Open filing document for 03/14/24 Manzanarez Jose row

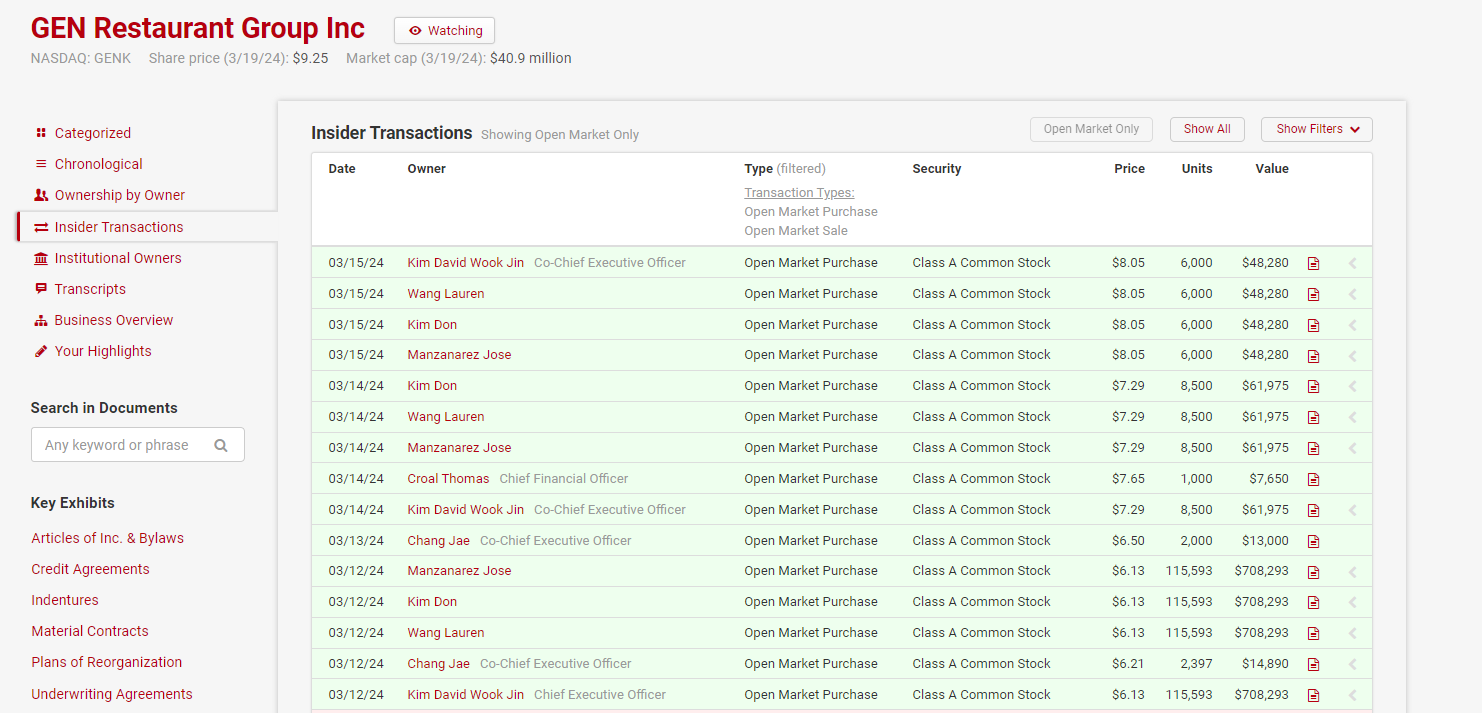[x=1313, y=448]
